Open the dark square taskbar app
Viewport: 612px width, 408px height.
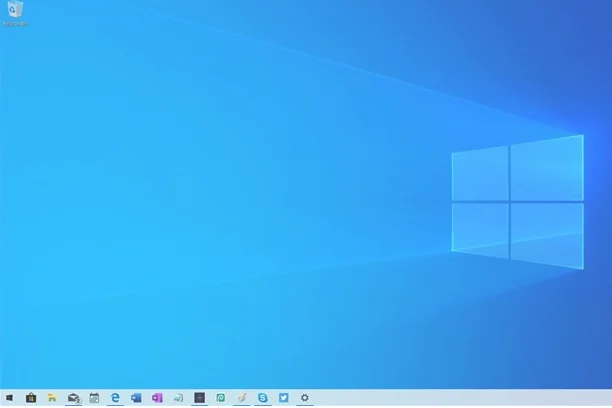coord(199,397)
